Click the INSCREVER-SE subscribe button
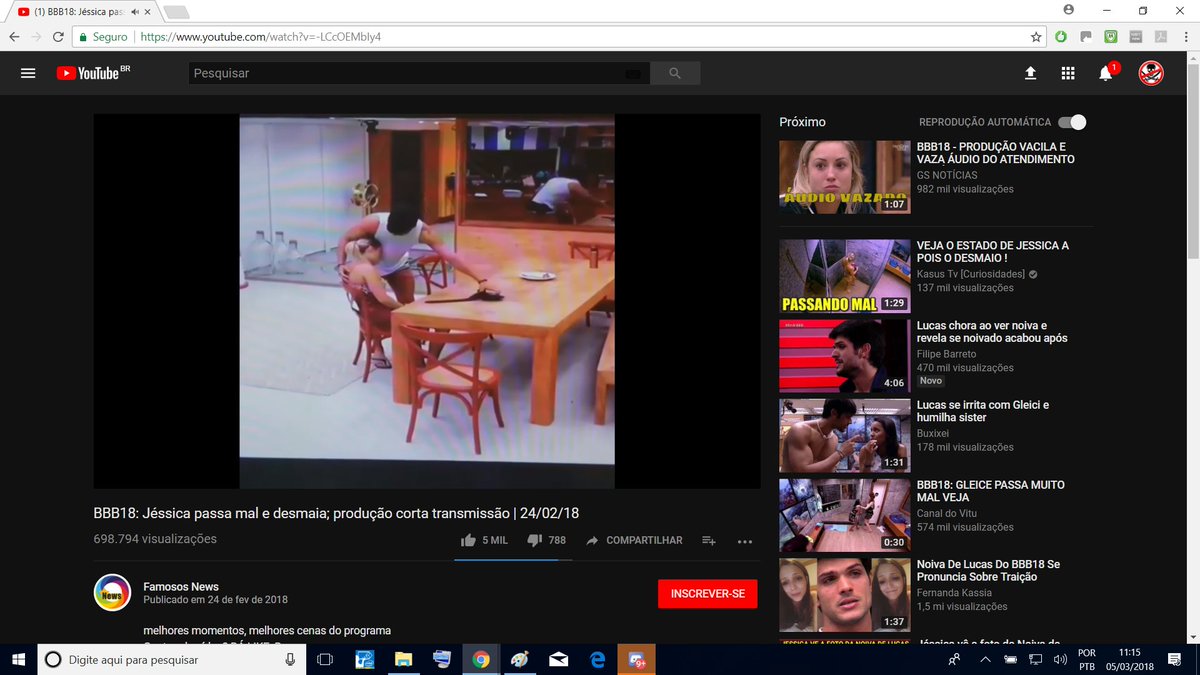The height and width of the screenshot is (675, 1200). [708, 594]
